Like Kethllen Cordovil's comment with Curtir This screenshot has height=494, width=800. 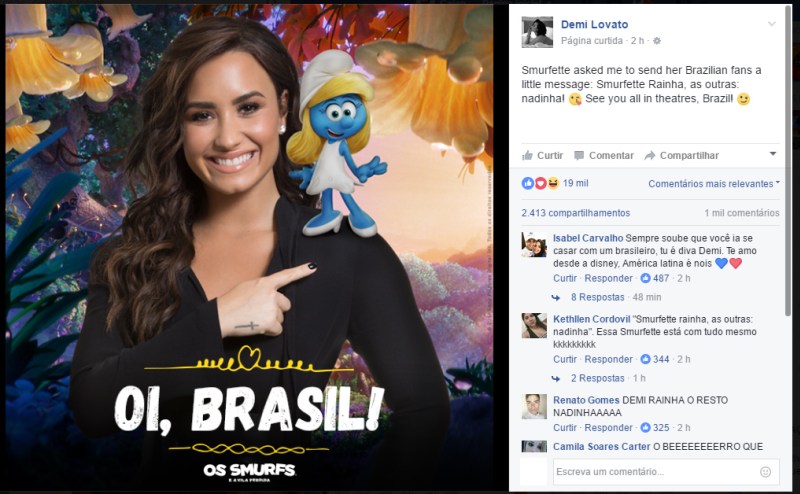pos(565,359)
